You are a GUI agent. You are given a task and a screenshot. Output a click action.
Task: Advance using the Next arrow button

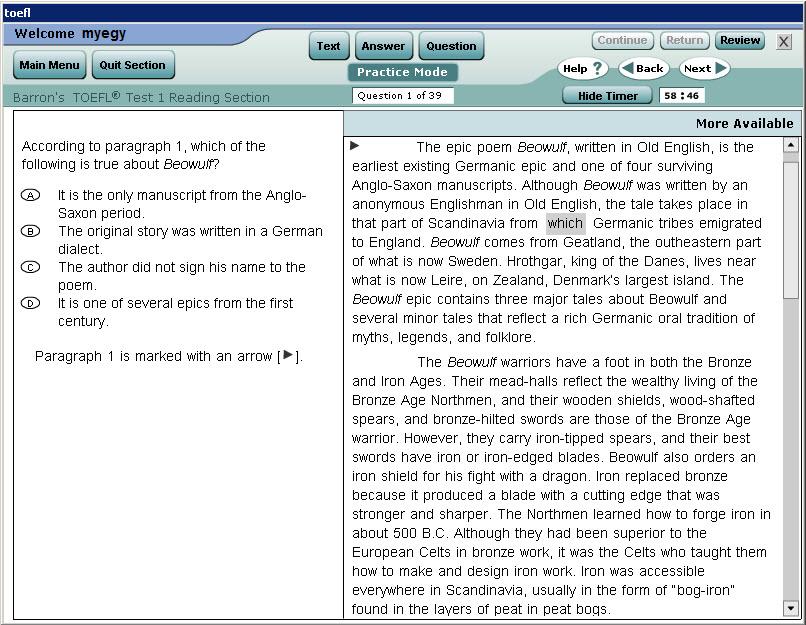coord(704,69)
